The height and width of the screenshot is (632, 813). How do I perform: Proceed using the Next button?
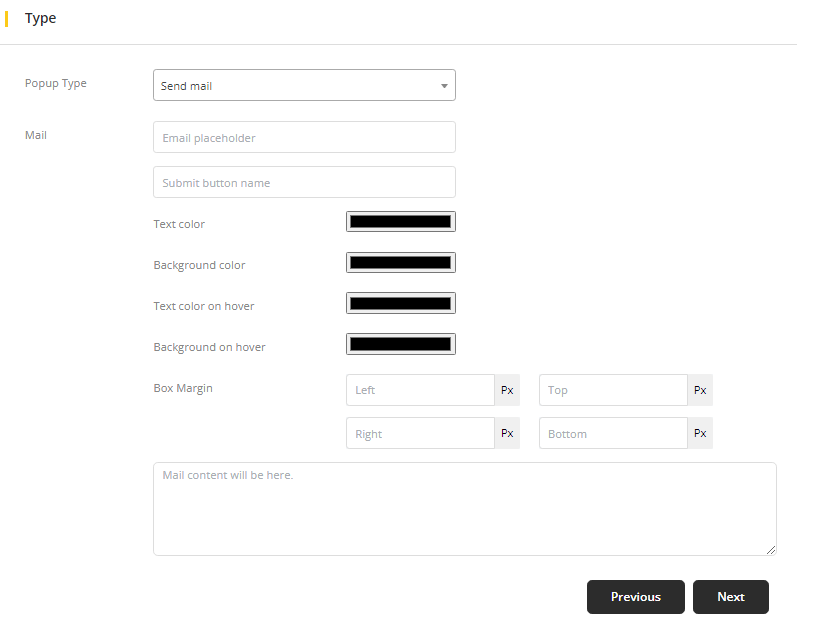click(x=730, y=597)
